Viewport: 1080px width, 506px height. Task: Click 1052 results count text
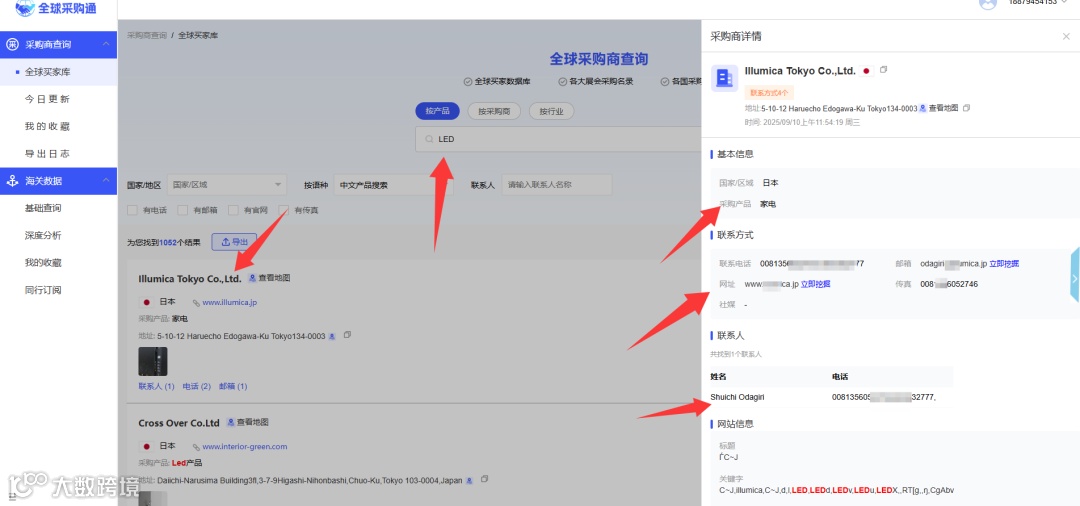click(169, 242)
